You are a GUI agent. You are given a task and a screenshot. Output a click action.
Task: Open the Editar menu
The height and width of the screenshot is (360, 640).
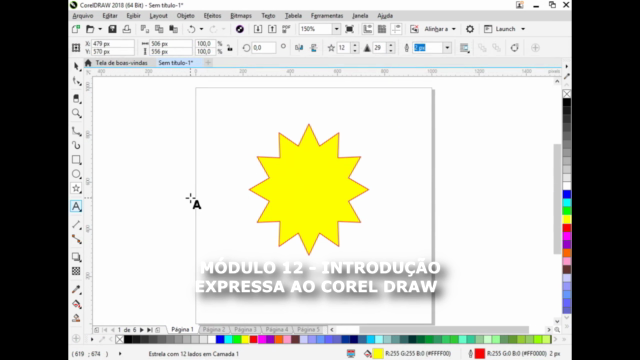(x=110, y=16)
